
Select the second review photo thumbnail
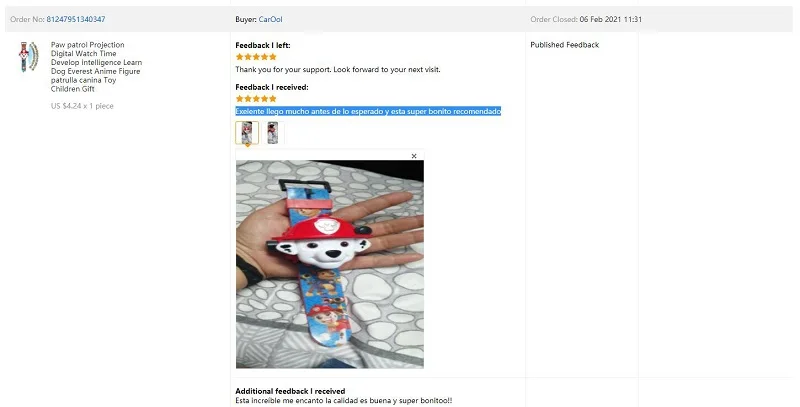click(x=273, y=133)
